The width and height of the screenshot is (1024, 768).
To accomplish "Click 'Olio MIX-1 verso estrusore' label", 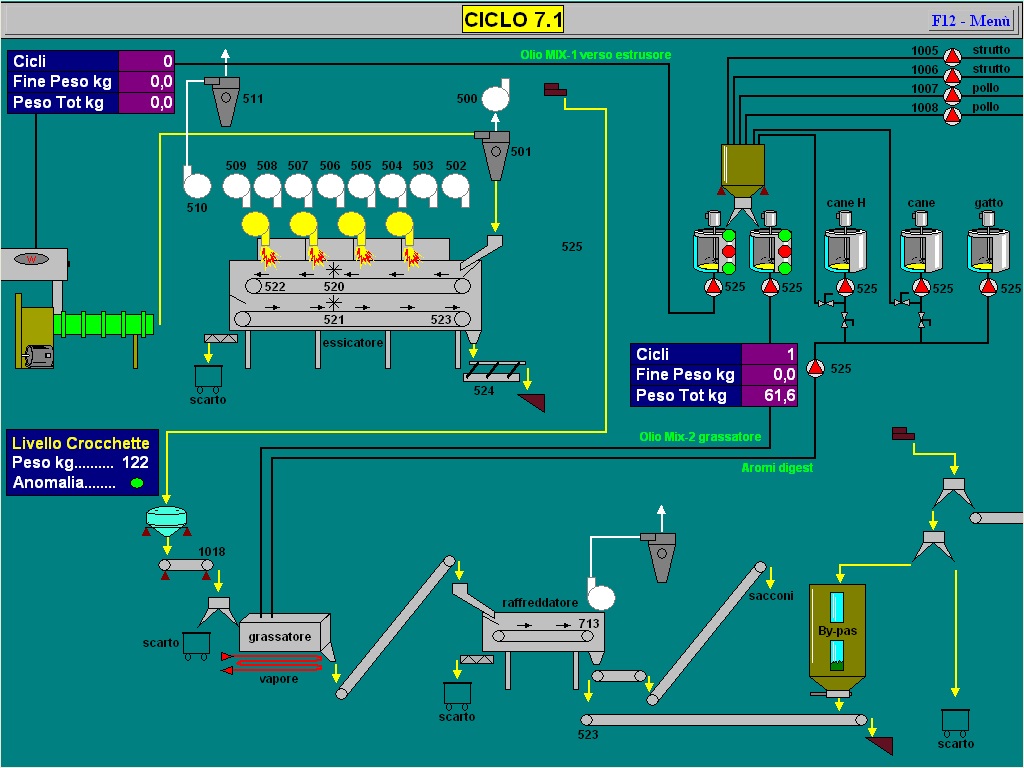I will click(x=596, y=55).
